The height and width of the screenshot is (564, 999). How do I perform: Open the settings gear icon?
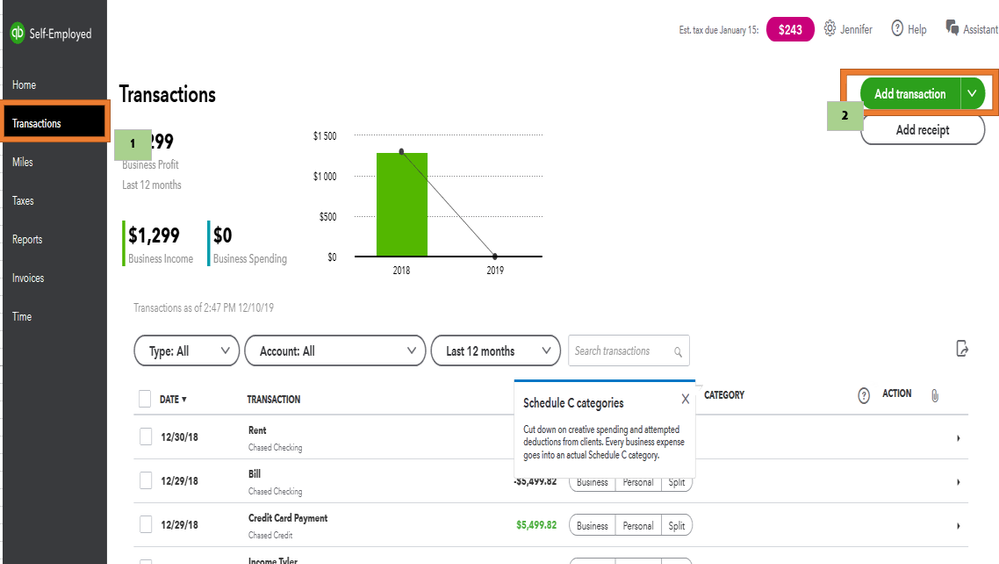tap(830, 29)
